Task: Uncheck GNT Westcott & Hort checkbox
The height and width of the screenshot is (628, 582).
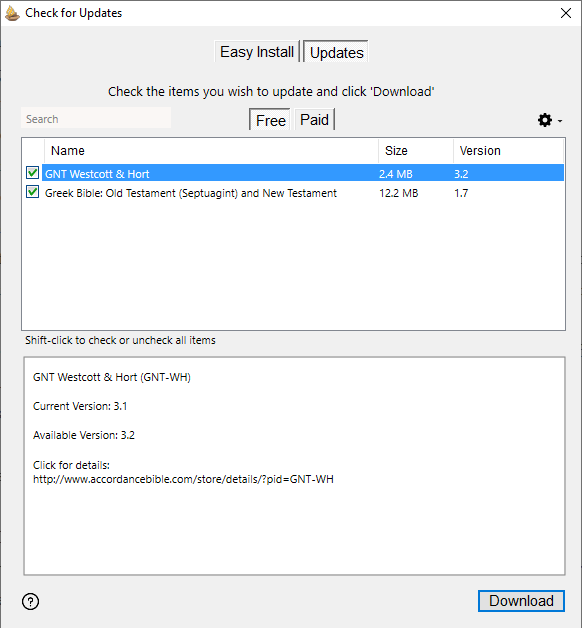Action: pyautogui.click(x=32, y=173)
